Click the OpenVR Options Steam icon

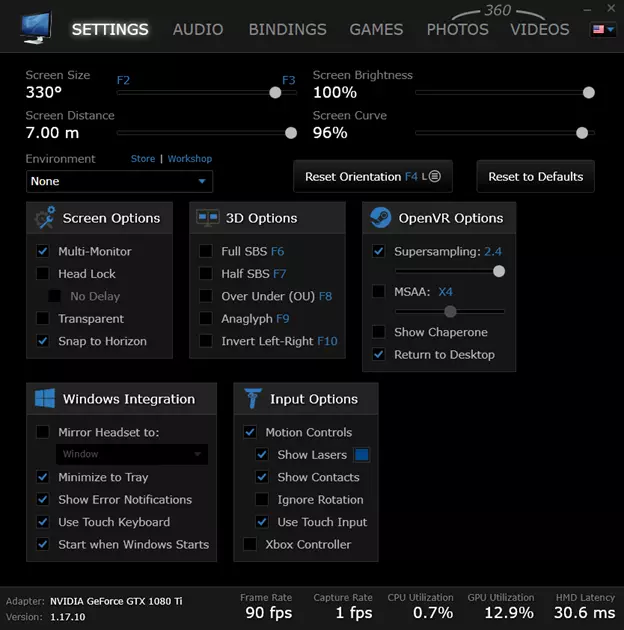coord(380,218)
